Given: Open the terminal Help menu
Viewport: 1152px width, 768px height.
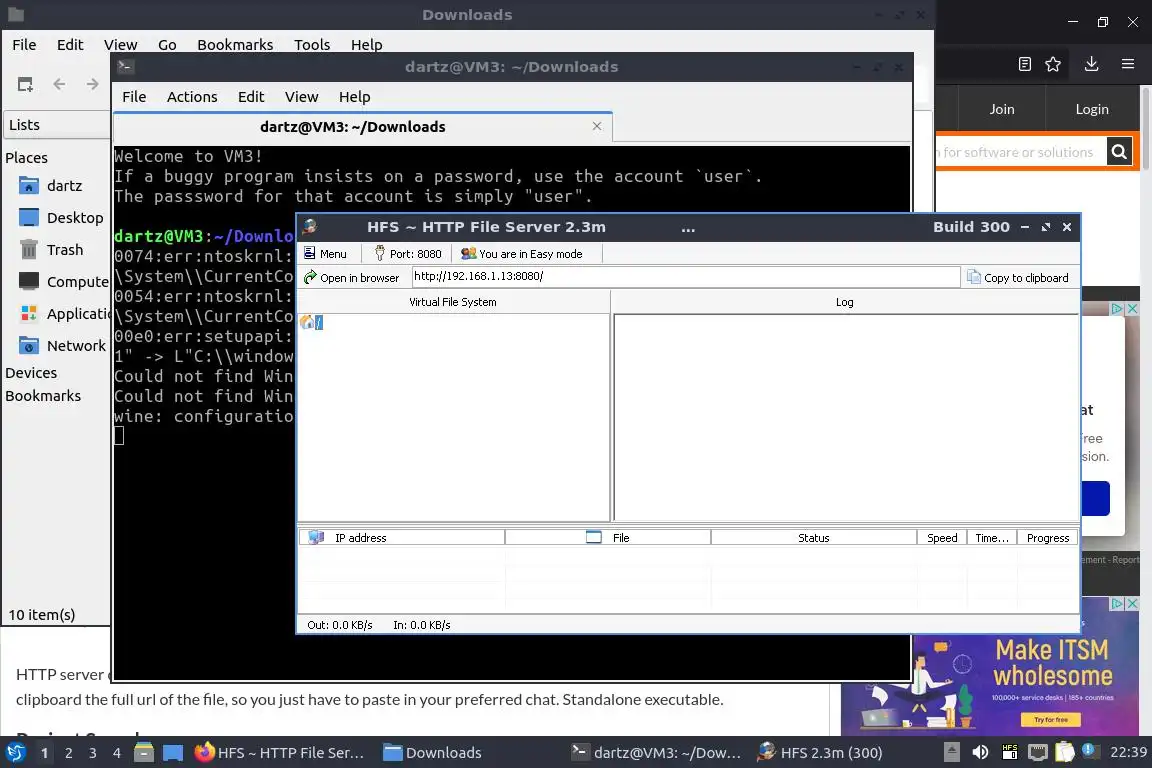Looking at the screenshot, I should click(354, 97).
